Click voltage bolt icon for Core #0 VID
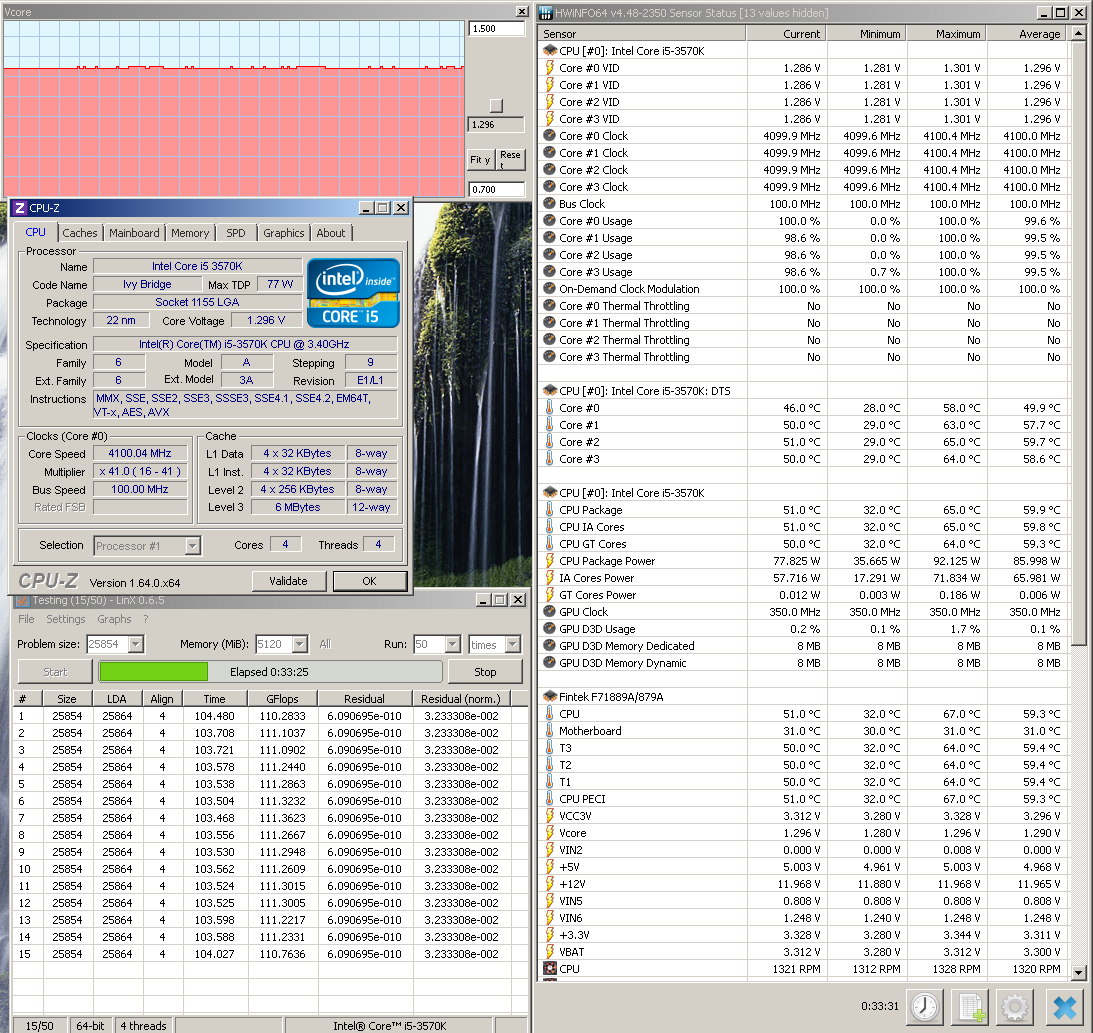Screen dimensions: 1093x1033 point(550,68)
